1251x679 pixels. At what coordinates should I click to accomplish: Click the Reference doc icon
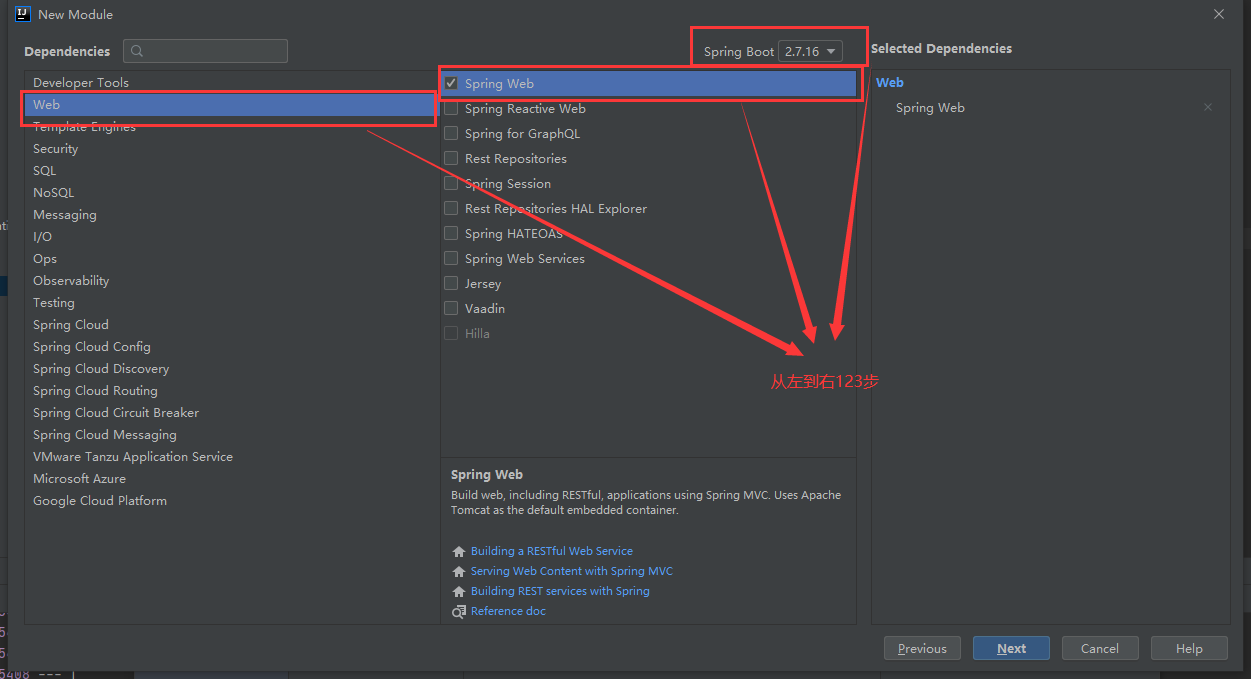(x=459, y=612)
